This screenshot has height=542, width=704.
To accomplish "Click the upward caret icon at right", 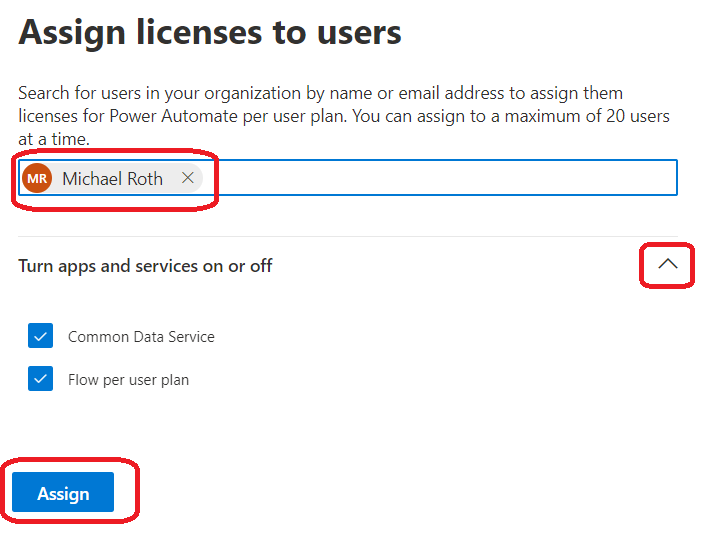I will pos(668,264).
